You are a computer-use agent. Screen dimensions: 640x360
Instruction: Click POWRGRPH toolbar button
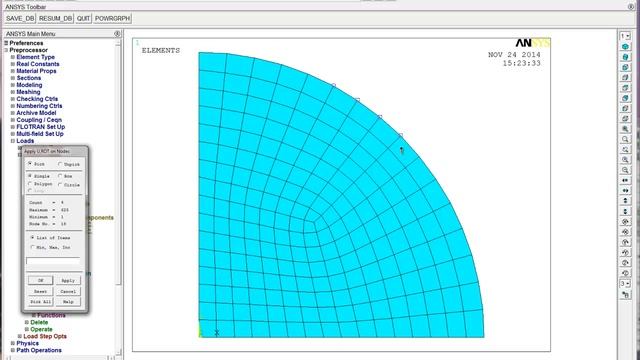(112, 18)
